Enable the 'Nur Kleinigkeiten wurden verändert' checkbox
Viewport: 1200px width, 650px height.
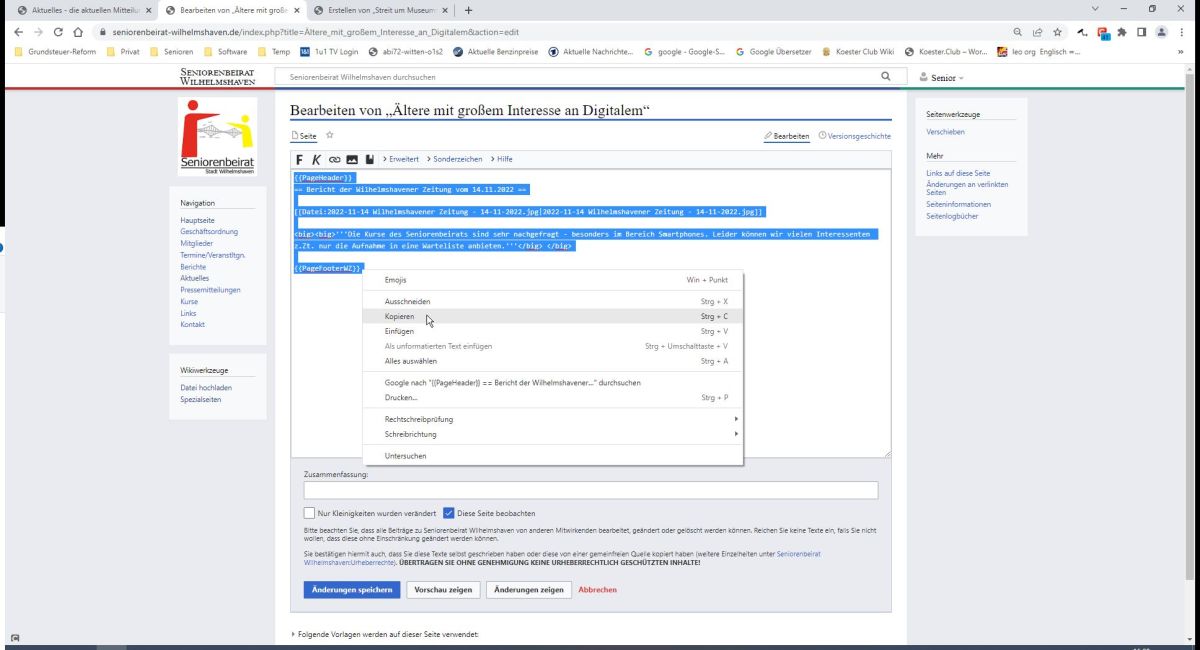click(x=309, y=513)
